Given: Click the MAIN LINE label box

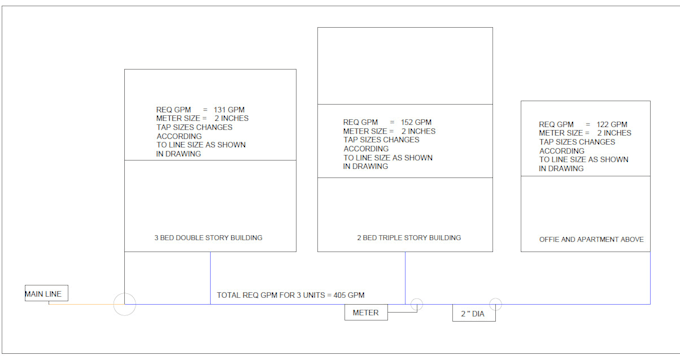Looking at the screenshot, I should tap(46, 293).
